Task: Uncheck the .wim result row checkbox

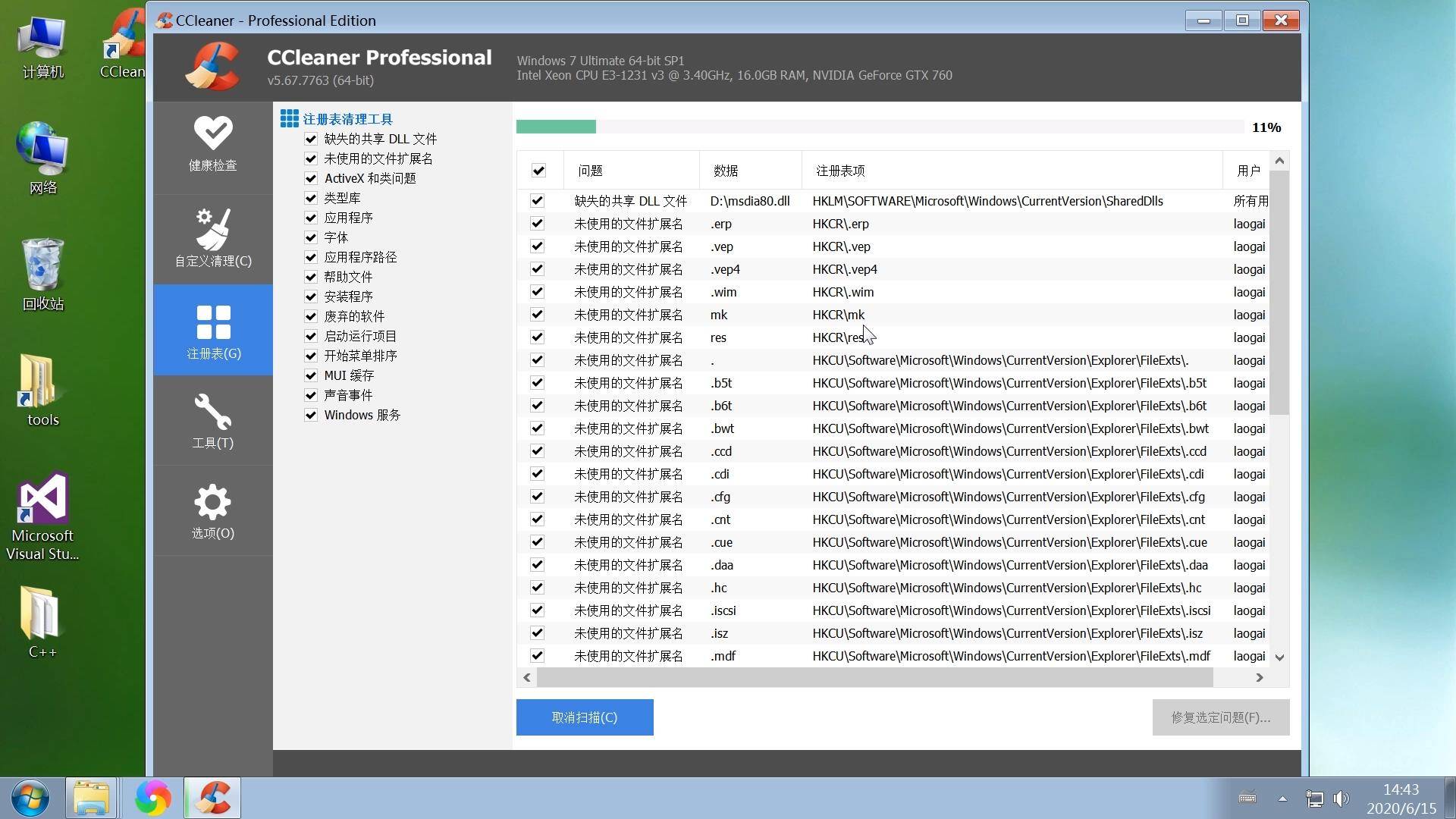Action: pos(537,292)
